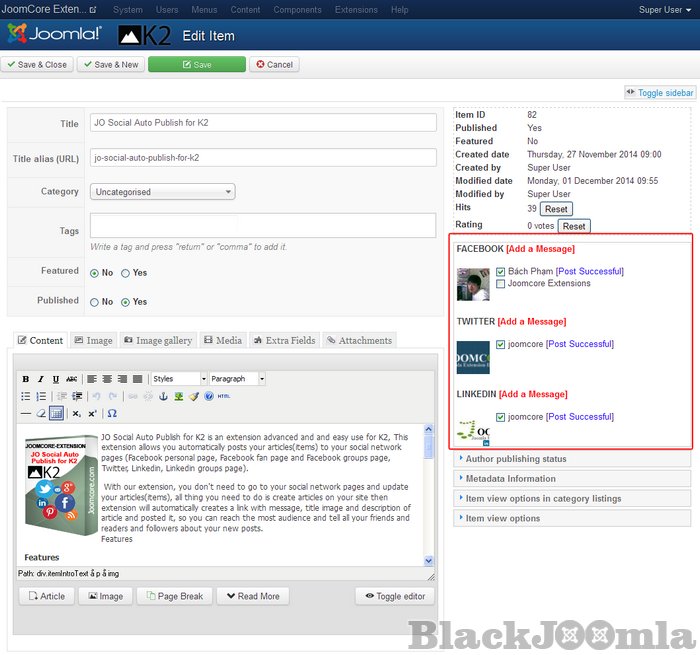Switch to the Image gallery tab
Image resolution: width=700 pixels, height=655 pixels.
(x=158, y=341)
